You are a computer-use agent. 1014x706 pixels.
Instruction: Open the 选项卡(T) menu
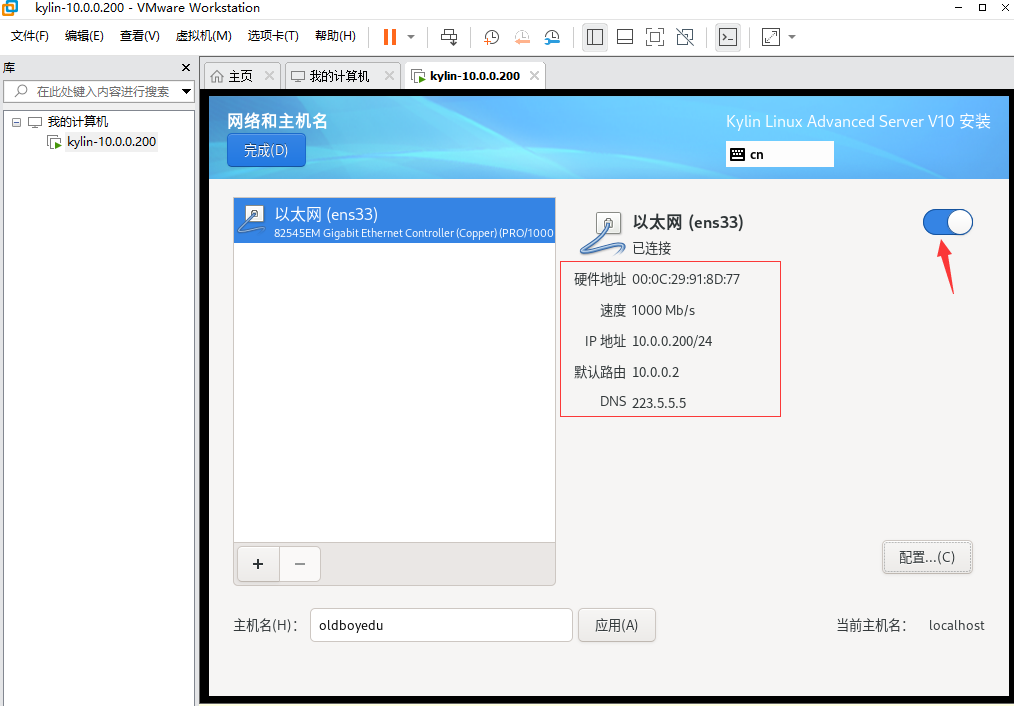coord(273,36)
